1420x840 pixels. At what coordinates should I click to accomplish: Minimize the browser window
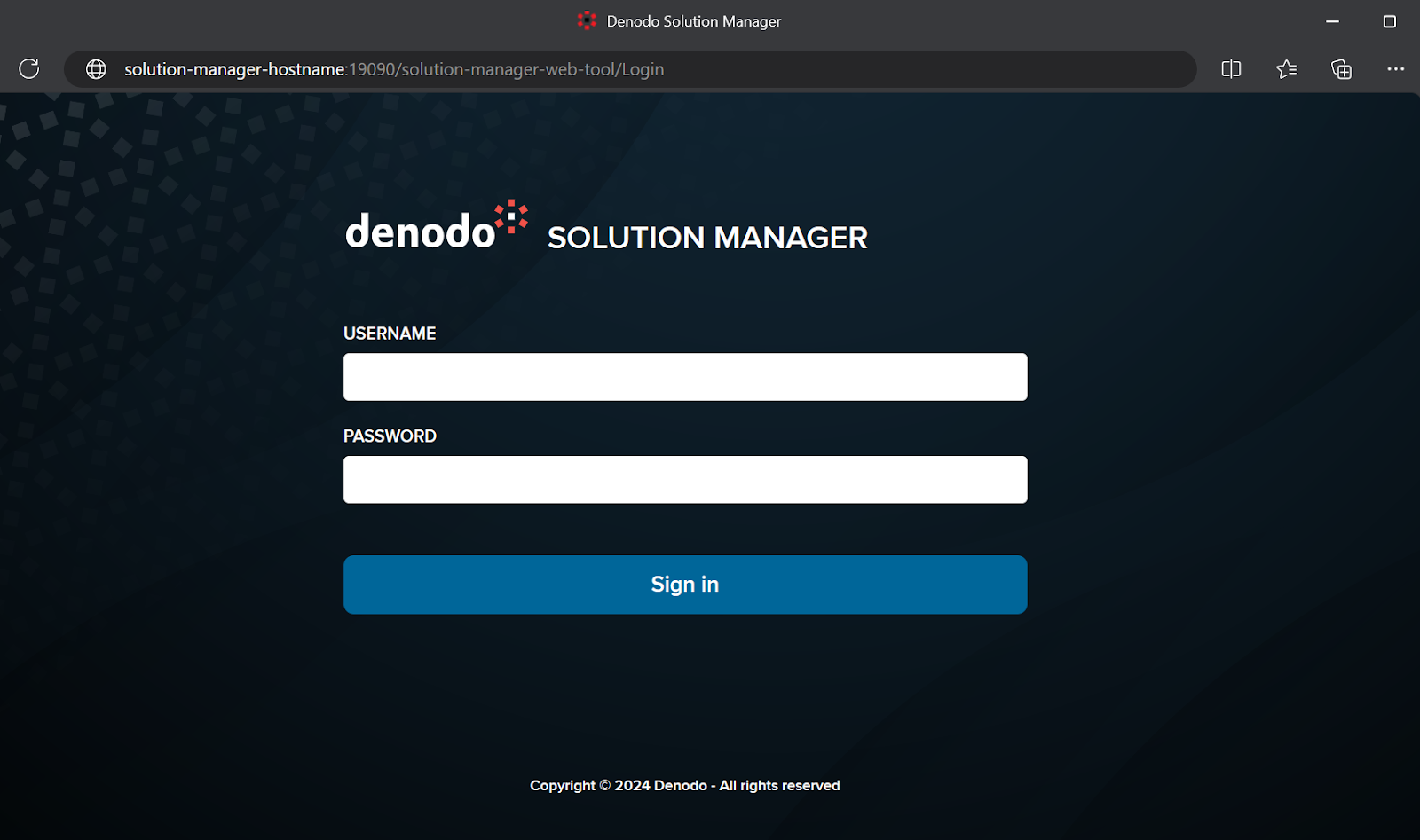(1332, 21)
